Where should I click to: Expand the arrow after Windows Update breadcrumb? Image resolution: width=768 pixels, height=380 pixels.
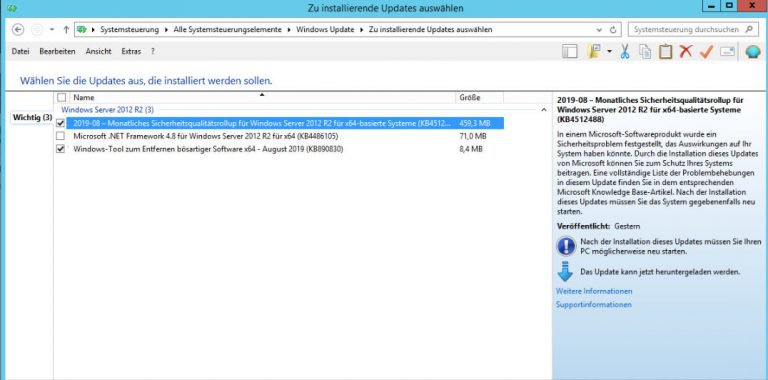point(361,29)
